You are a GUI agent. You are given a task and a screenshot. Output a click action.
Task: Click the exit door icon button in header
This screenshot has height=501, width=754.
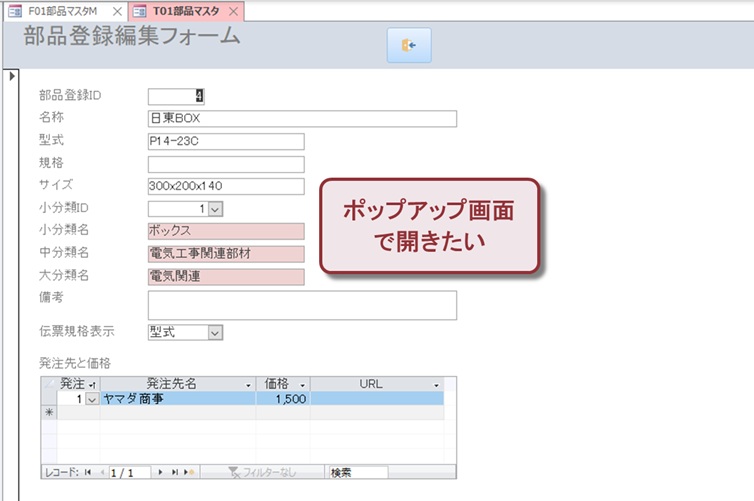click(409, 46)
